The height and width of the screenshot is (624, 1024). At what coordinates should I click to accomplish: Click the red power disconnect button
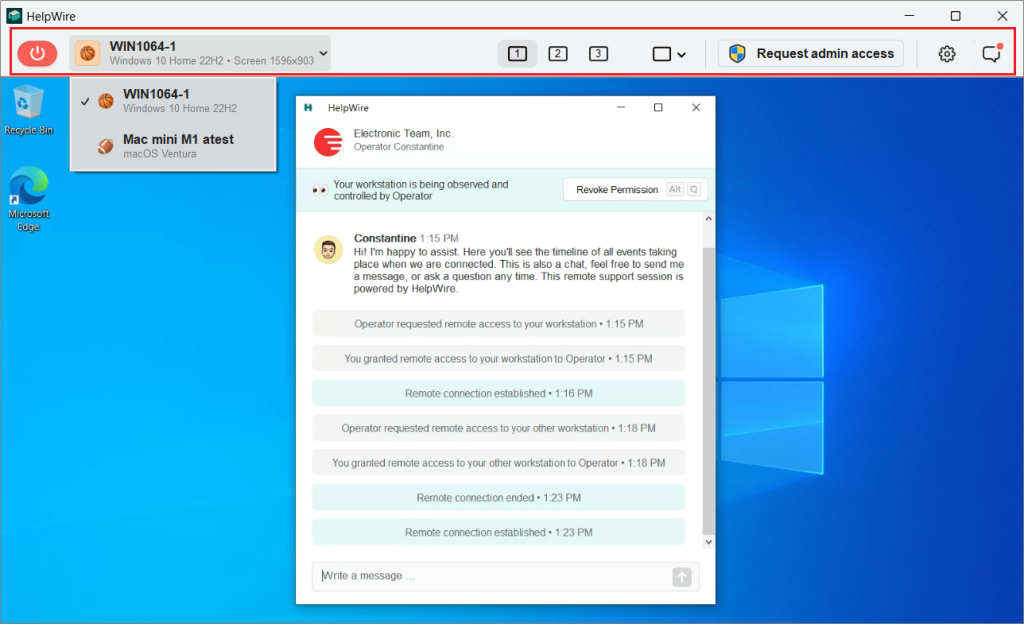pos(37,53)
